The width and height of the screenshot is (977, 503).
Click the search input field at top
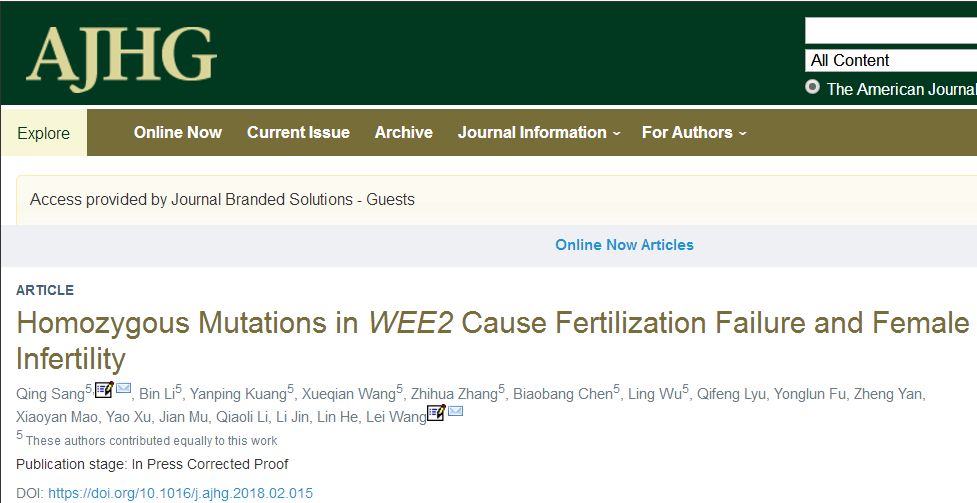coord(891,31)
